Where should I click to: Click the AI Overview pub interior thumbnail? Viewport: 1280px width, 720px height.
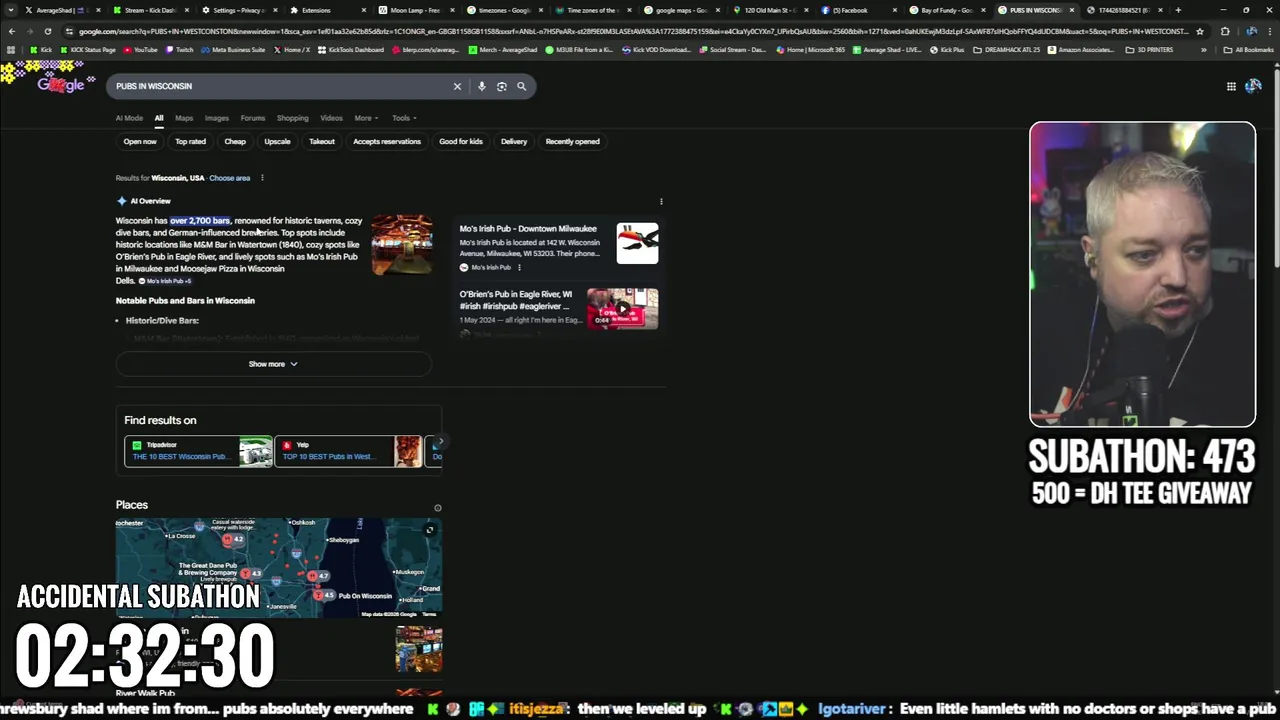402,244
